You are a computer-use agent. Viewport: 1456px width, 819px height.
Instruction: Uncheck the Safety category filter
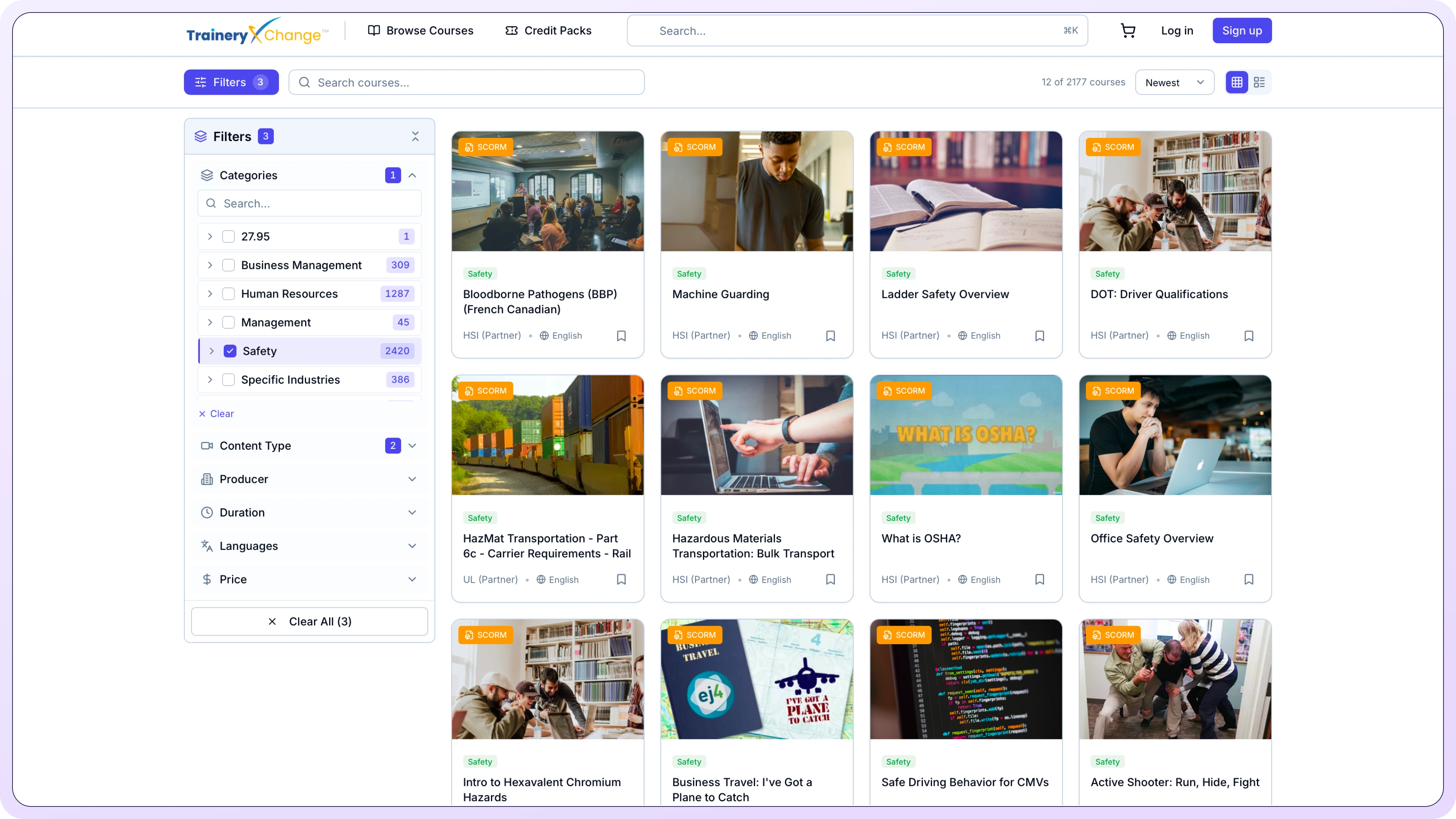tap(229, 350)
